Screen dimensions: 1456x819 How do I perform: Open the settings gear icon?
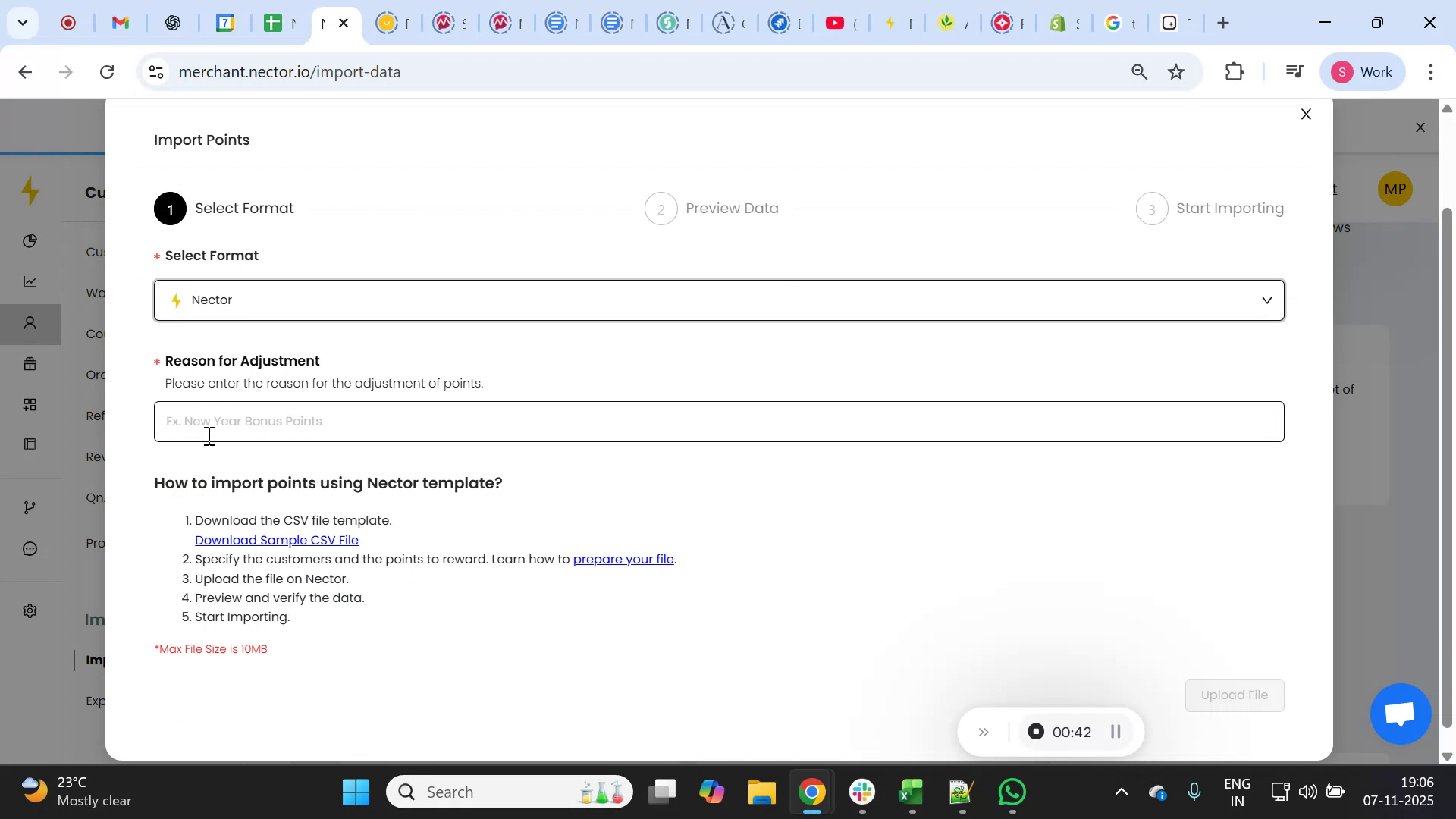pos(30,610)
